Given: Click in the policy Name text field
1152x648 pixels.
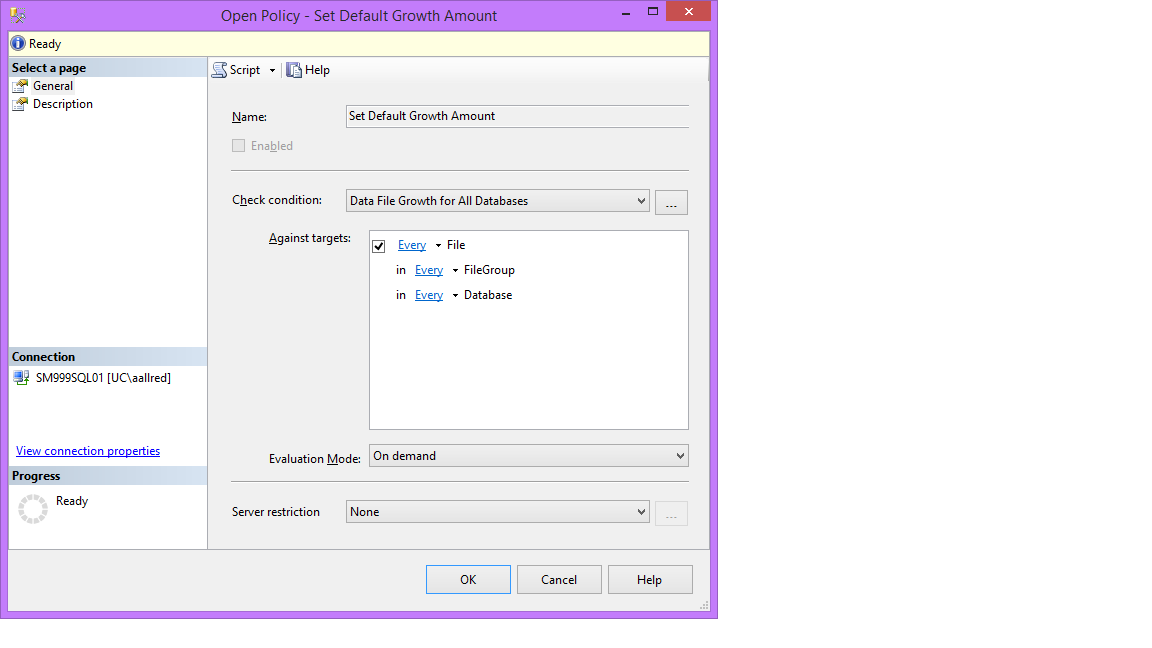Looking at the screenshot, I should coord(517,116).
